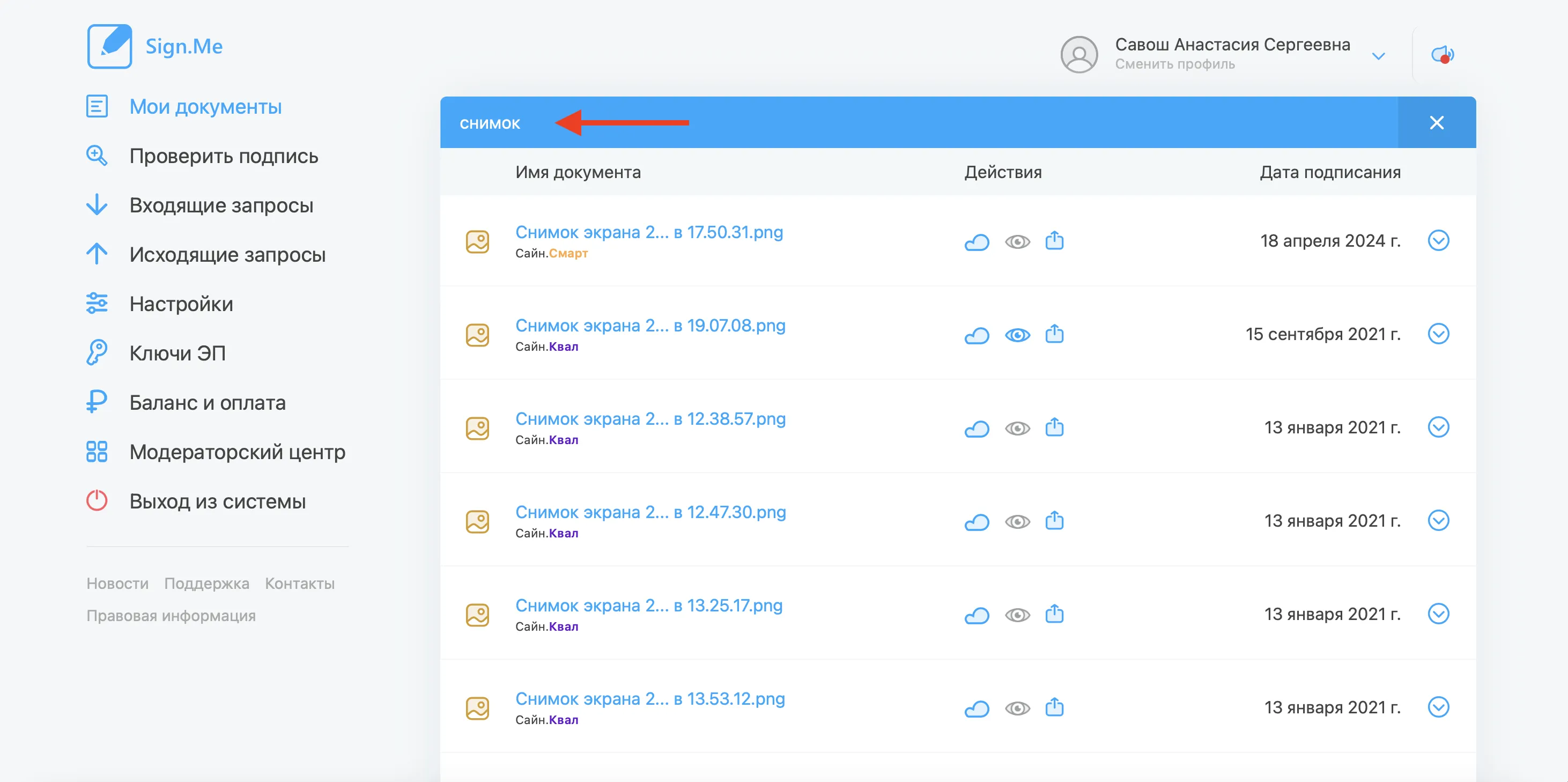Go to Проверить подпись section
1568x782 pixels.
click(224, 156)
